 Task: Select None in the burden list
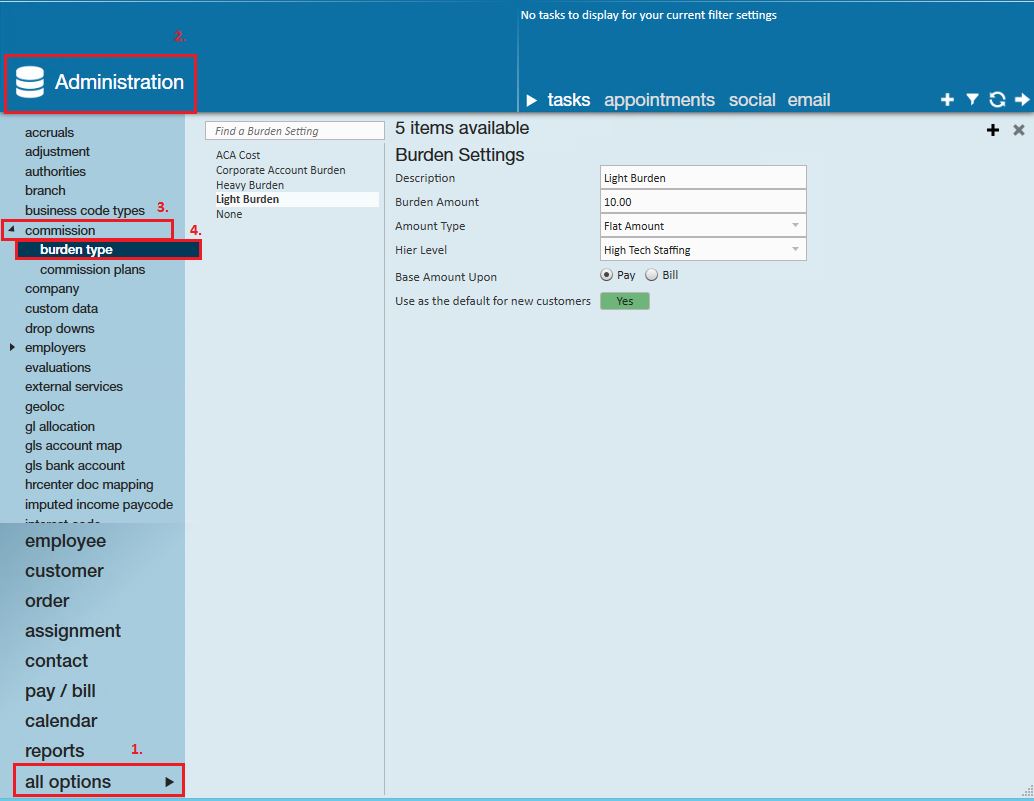(229, 214)
